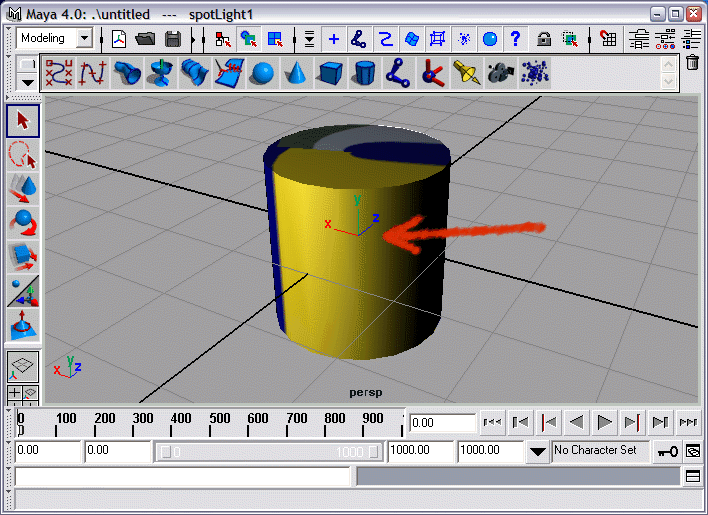
Task: Pick the Rotate tool
Action: click(23, 222)
